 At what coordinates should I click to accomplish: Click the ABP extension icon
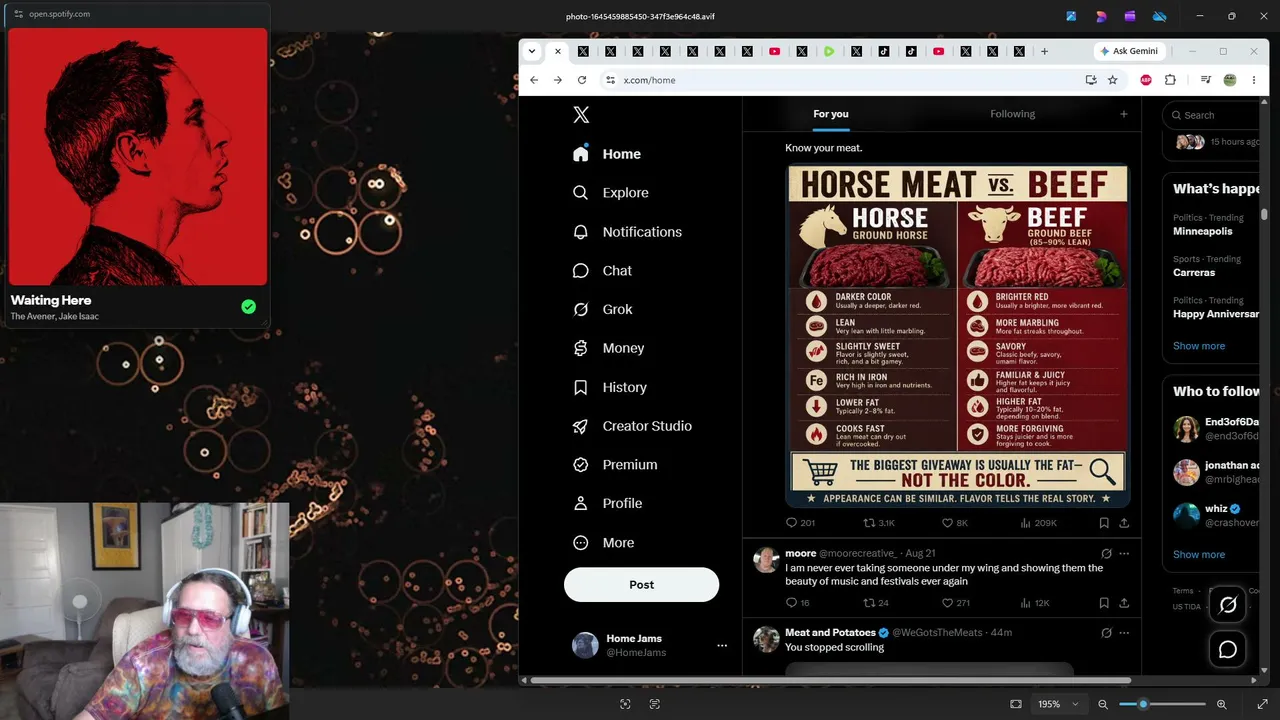pyautogui.click(x=1146, y=80)
